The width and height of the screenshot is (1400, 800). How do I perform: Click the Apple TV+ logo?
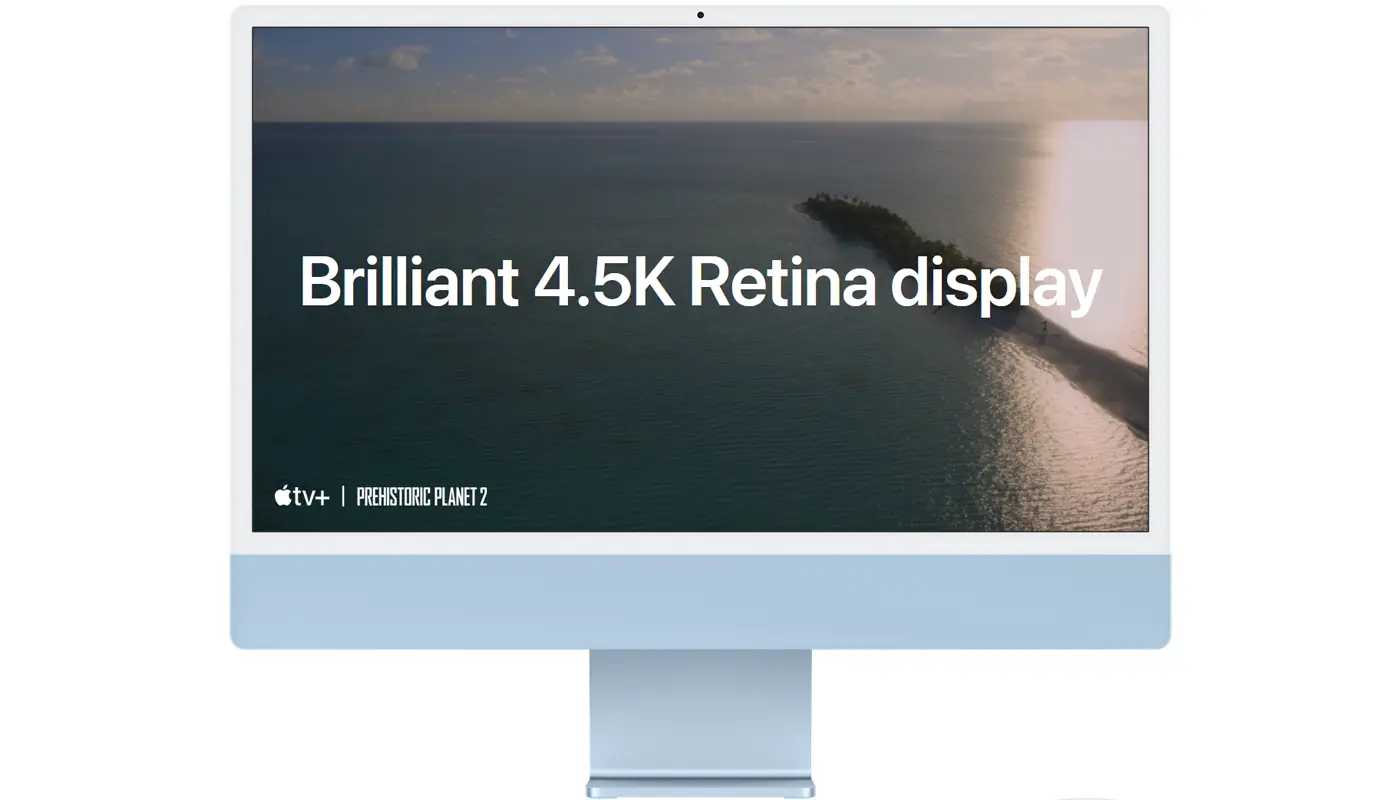302,496
